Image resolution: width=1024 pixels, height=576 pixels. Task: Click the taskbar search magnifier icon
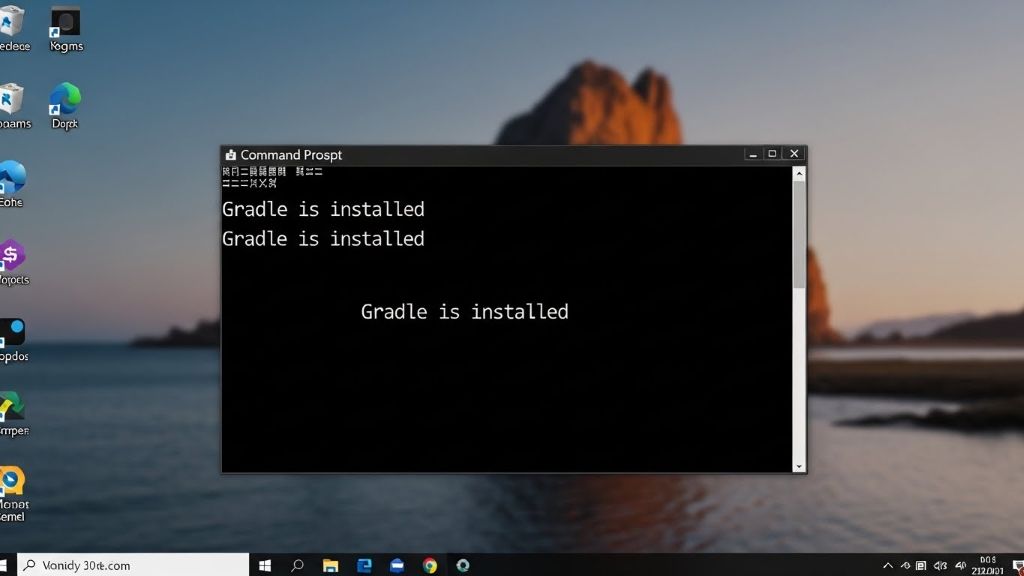[x=297, y=566]
